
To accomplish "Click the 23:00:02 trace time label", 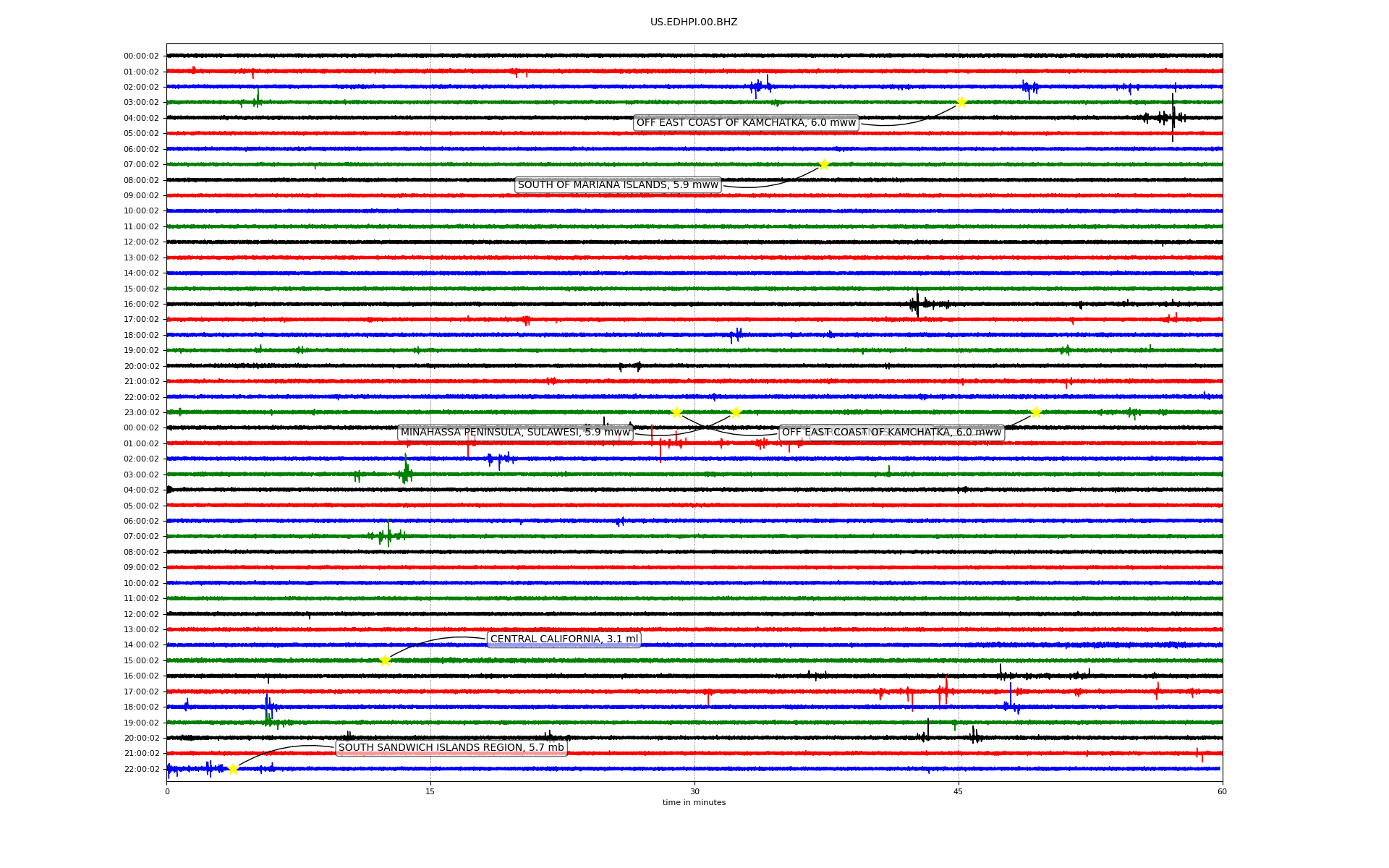I will point(141,413).
